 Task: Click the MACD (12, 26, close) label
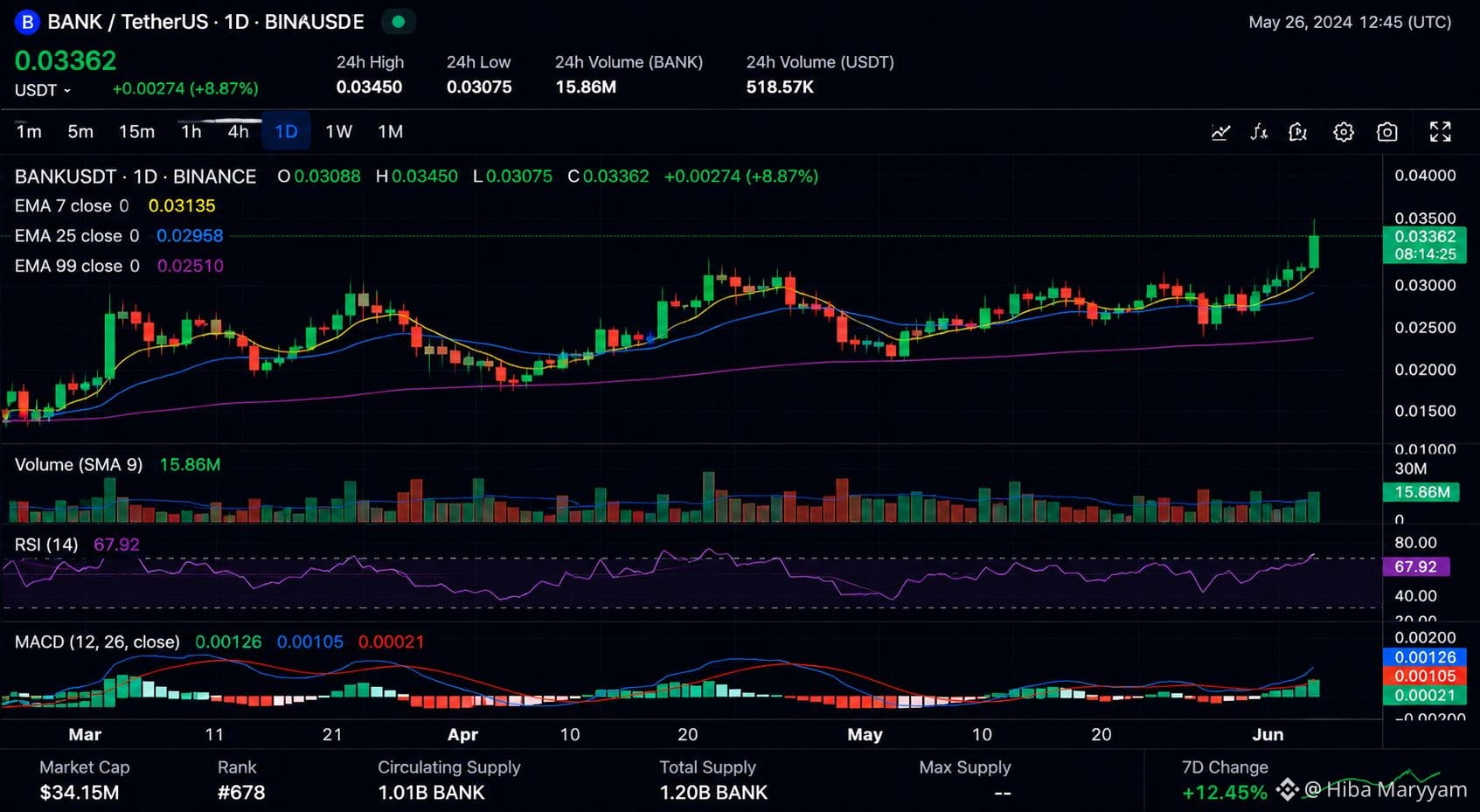97,642
